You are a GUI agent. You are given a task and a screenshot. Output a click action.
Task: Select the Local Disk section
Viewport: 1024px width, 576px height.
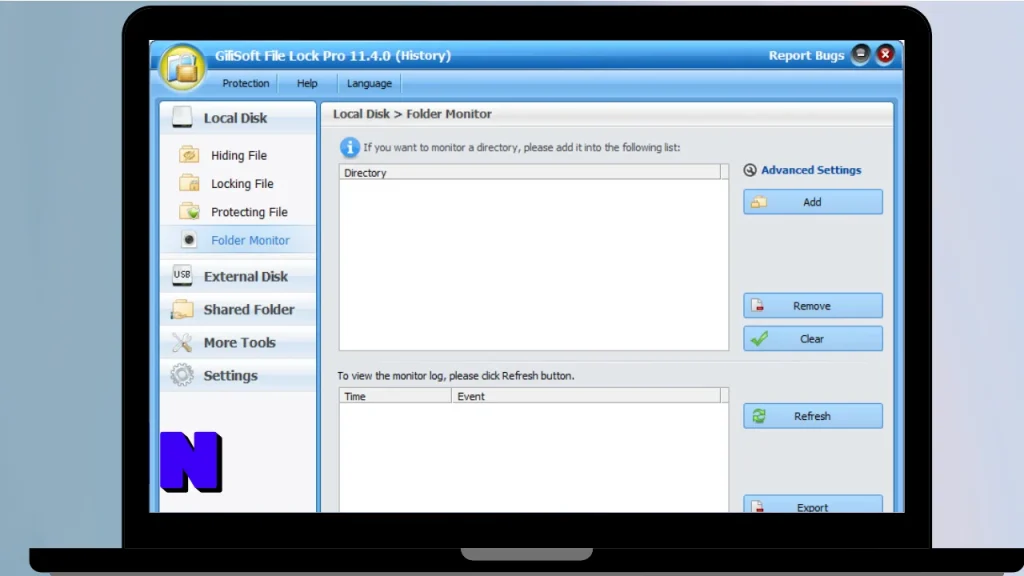click(238, 118)
